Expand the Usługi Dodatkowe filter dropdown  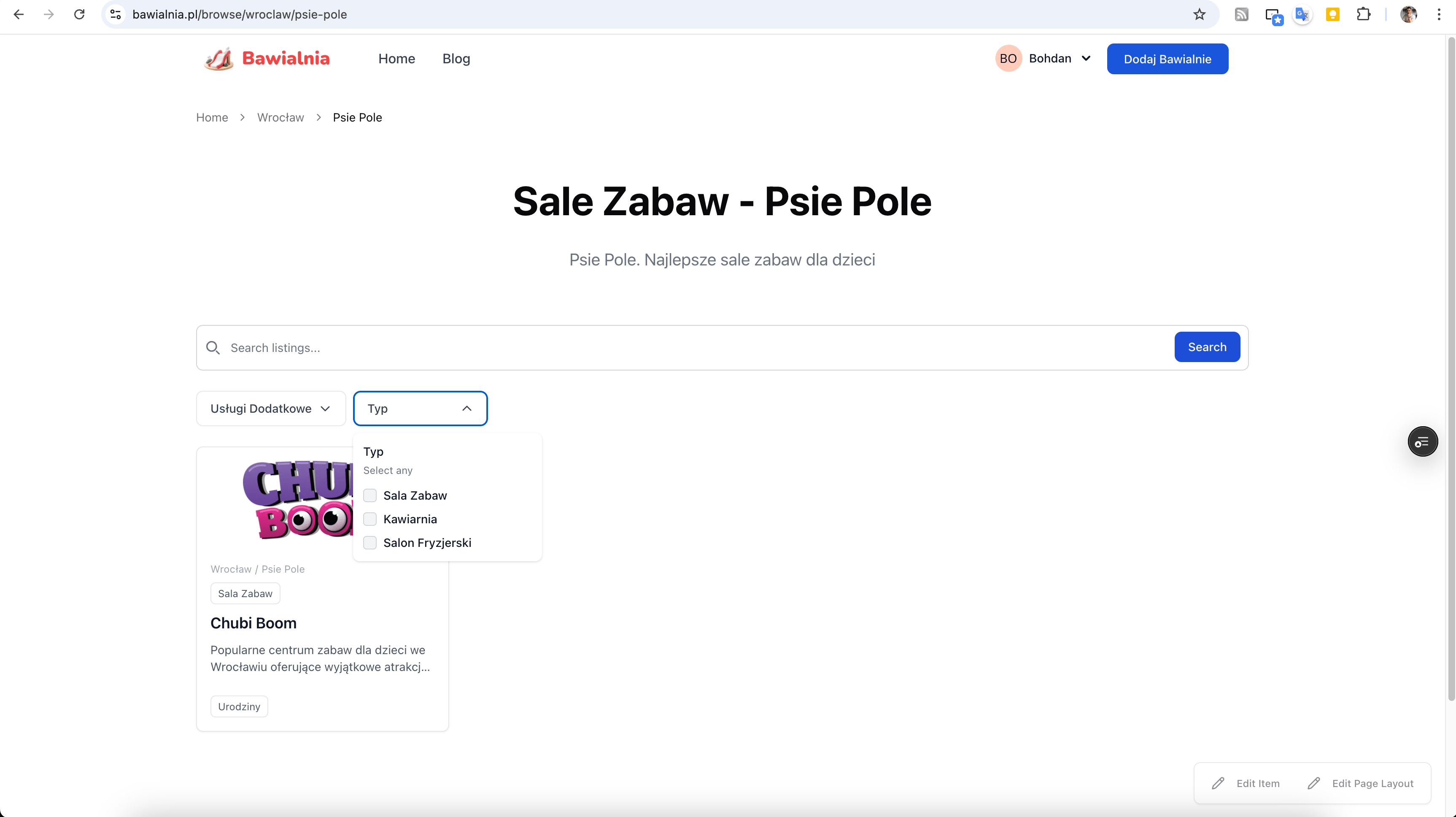coord(271,408)
